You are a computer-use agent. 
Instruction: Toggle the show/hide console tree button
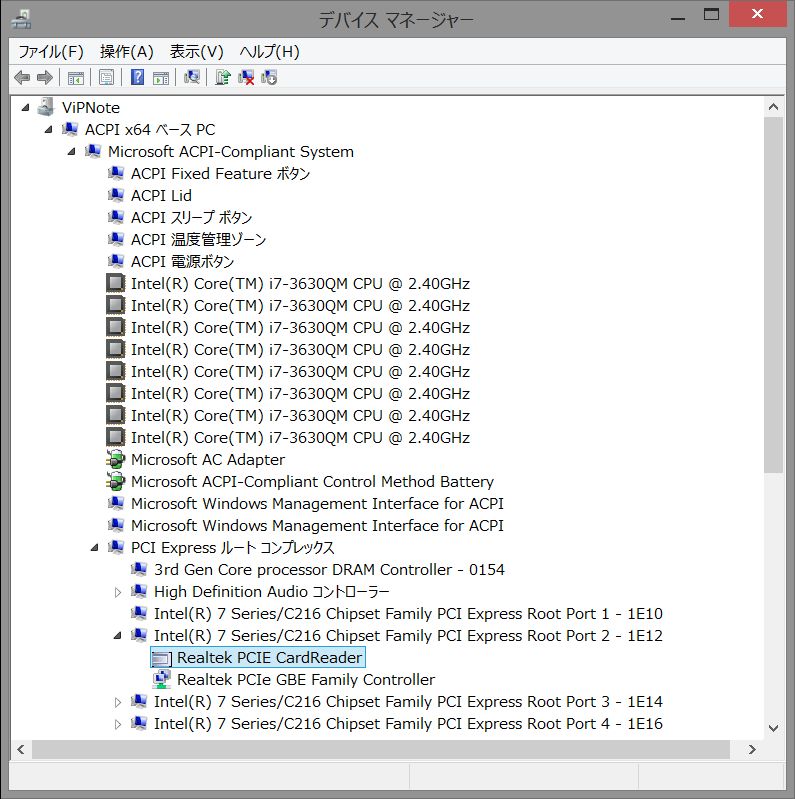click(76, 78)
